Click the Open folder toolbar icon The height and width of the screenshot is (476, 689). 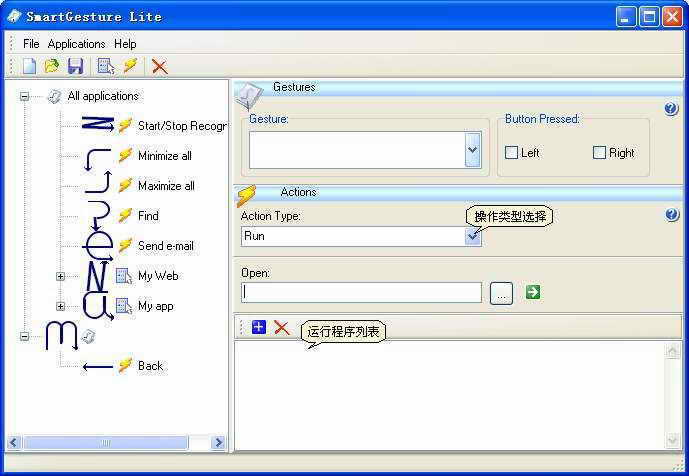52,66
